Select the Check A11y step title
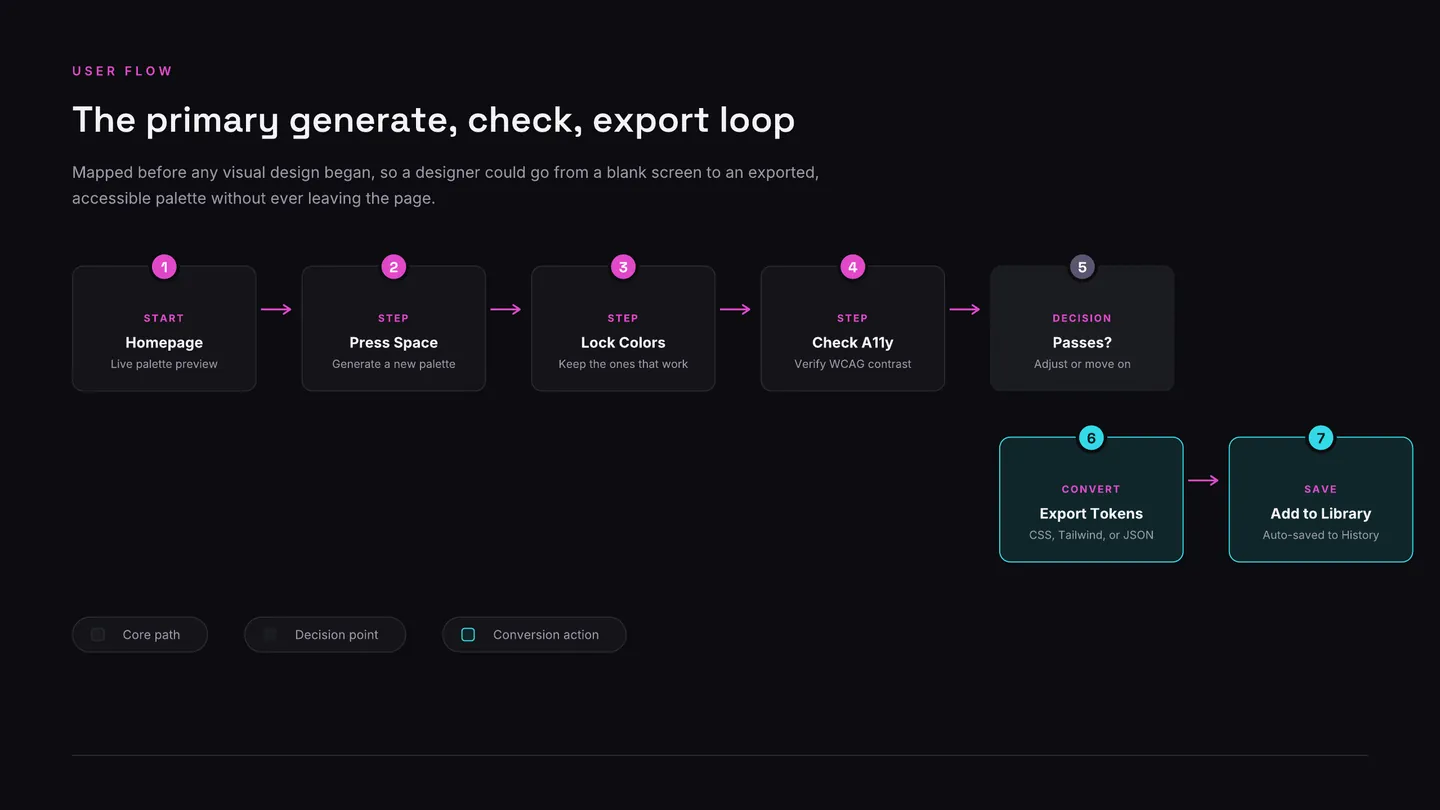Viewport: 1440px width, 810px height. click(853, 342)
